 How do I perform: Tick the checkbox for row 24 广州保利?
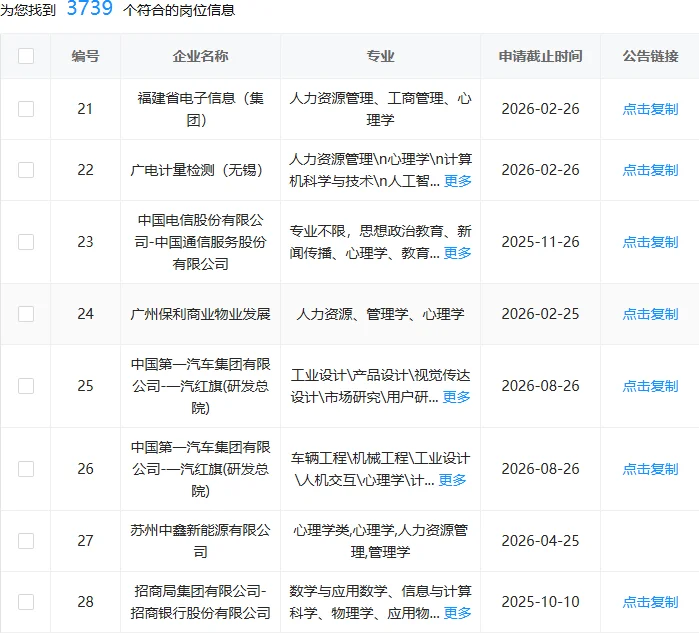tap(26, 314)
